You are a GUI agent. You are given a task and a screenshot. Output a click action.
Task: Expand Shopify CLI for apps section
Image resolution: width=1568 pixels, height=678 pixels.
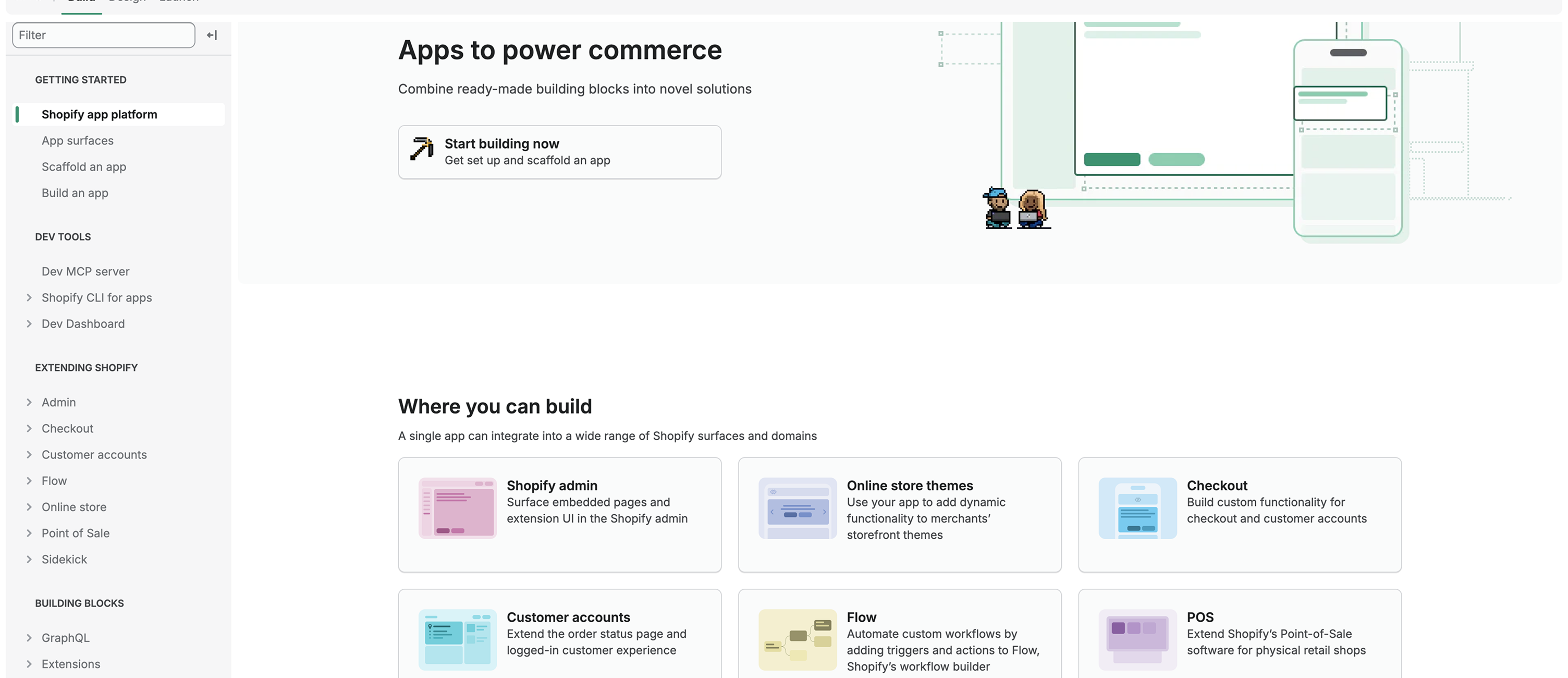point(29,298)
